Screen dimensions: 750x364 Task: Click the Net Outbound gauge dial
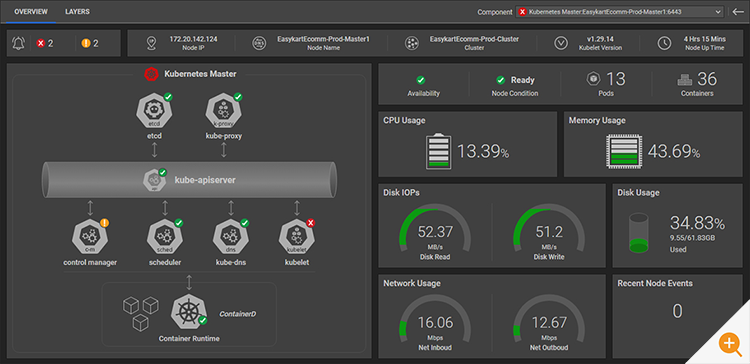click(x=549, y=318)
